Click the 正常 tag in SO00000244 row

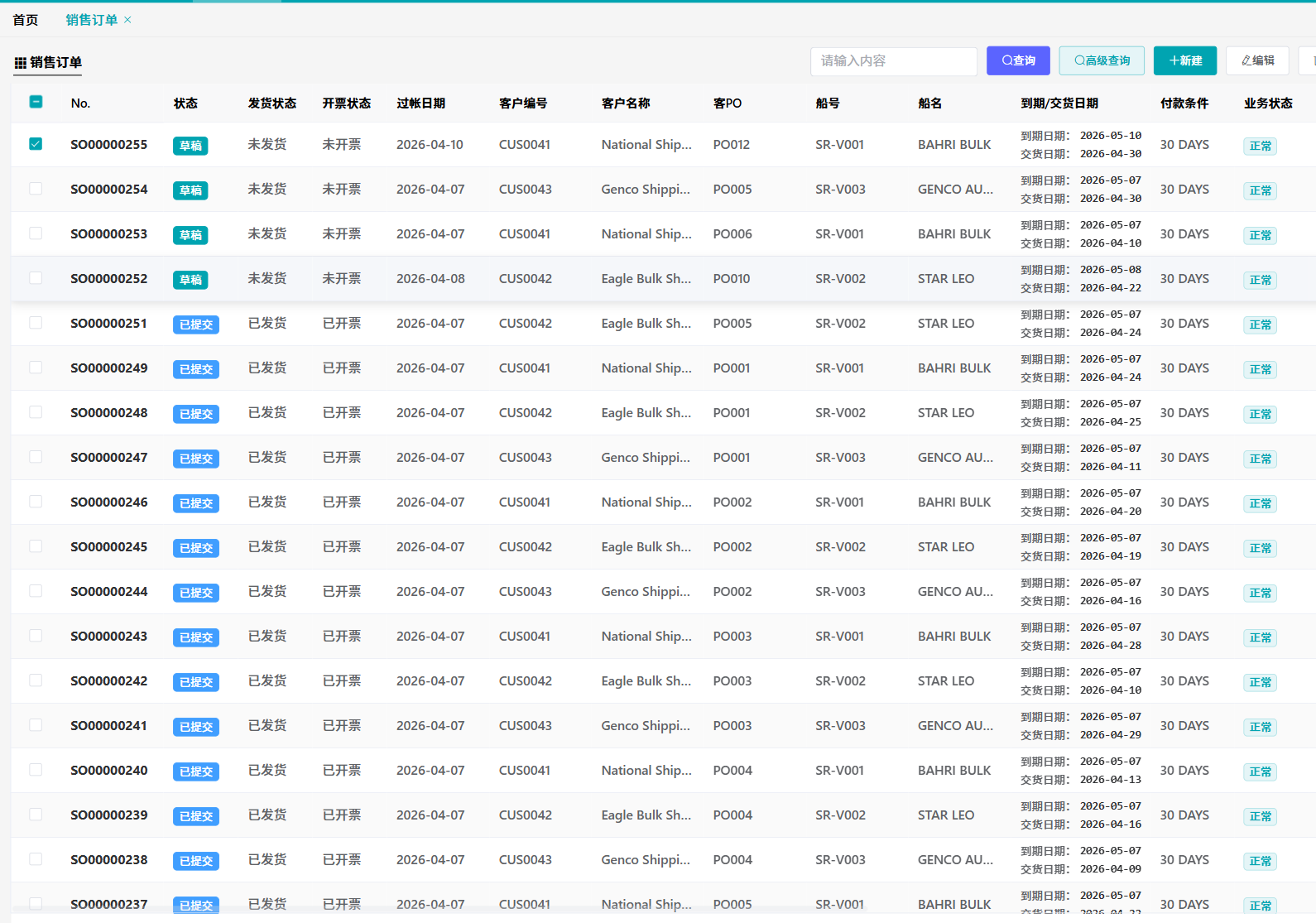pos(1260,593)
